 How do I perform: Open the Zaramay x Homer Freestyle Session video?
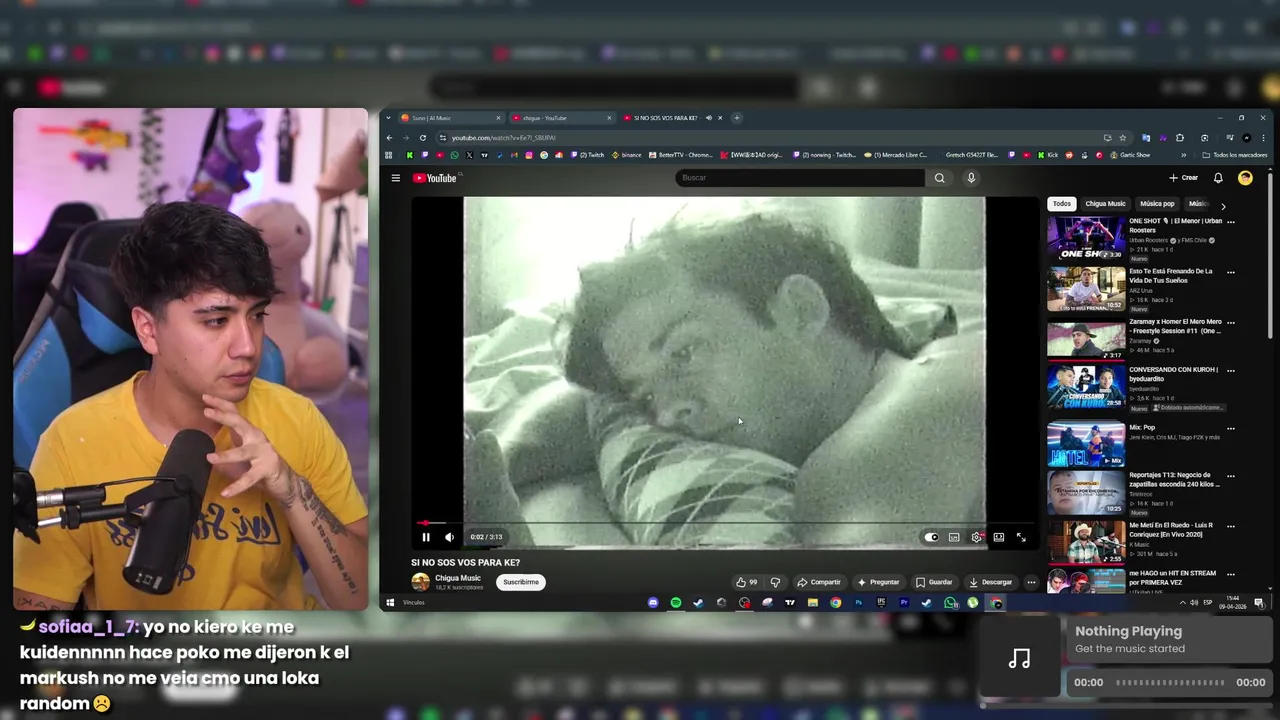[x=1085, y=340]
